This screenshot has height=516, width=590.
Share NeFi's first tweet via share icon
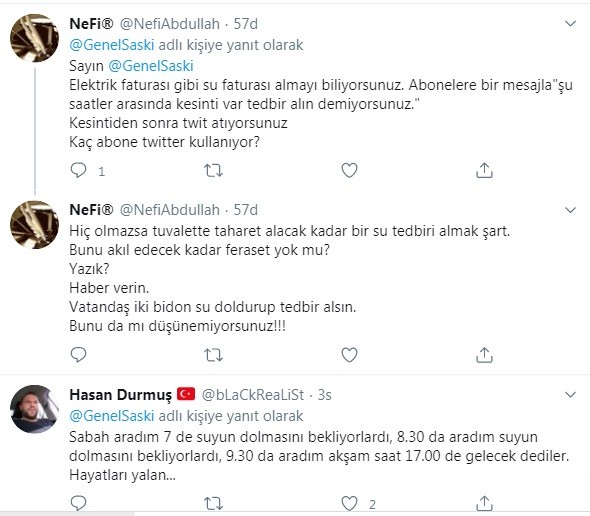pos(484,170)
